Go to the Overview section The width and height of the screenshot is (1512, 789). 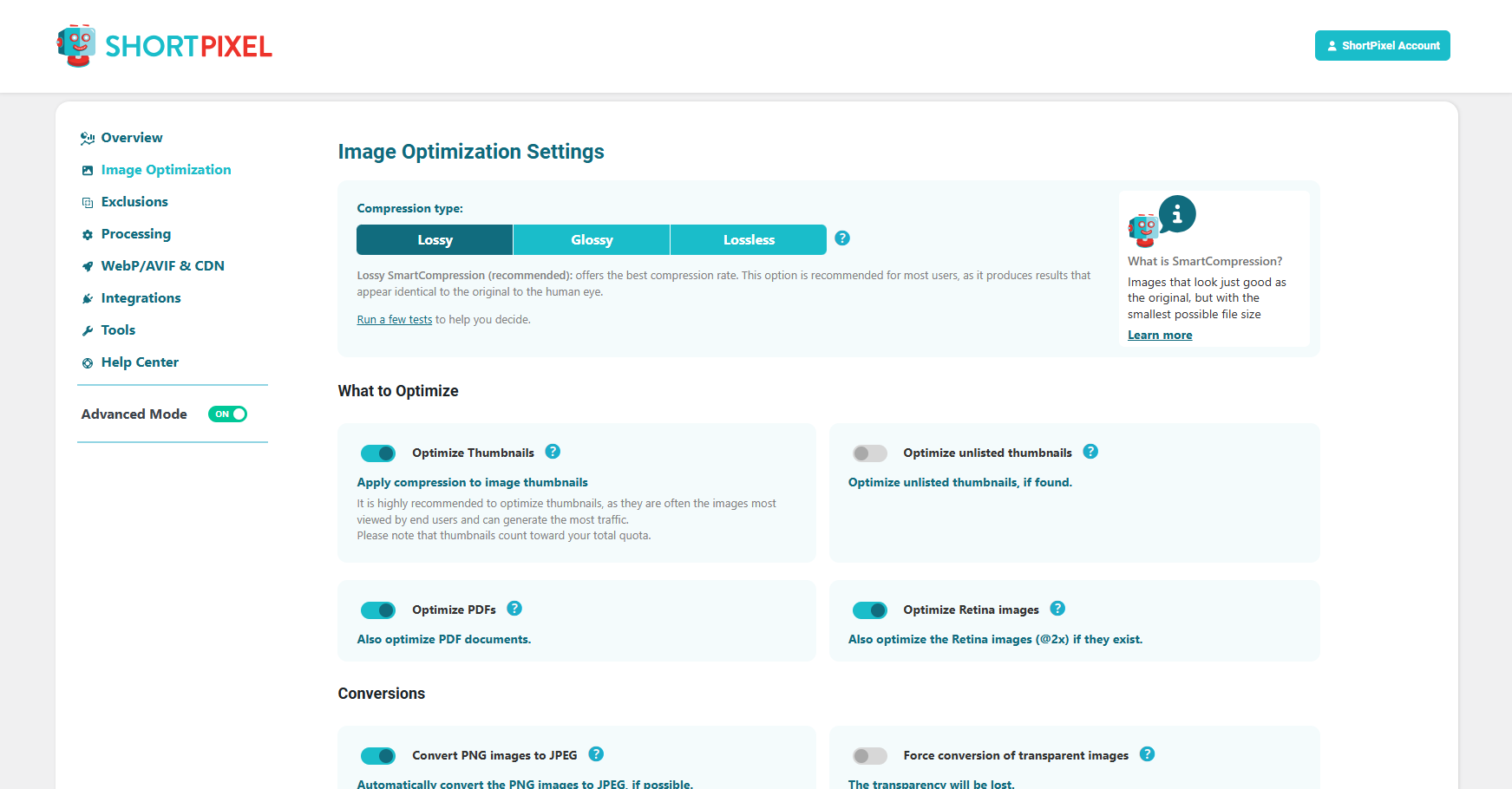132,138
